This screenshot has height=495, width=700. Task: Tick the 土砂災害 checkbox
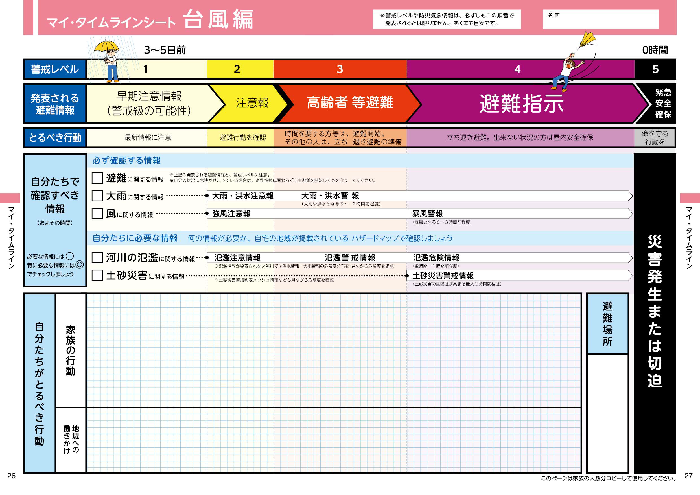pyautogui.click(x=97, y=274)
